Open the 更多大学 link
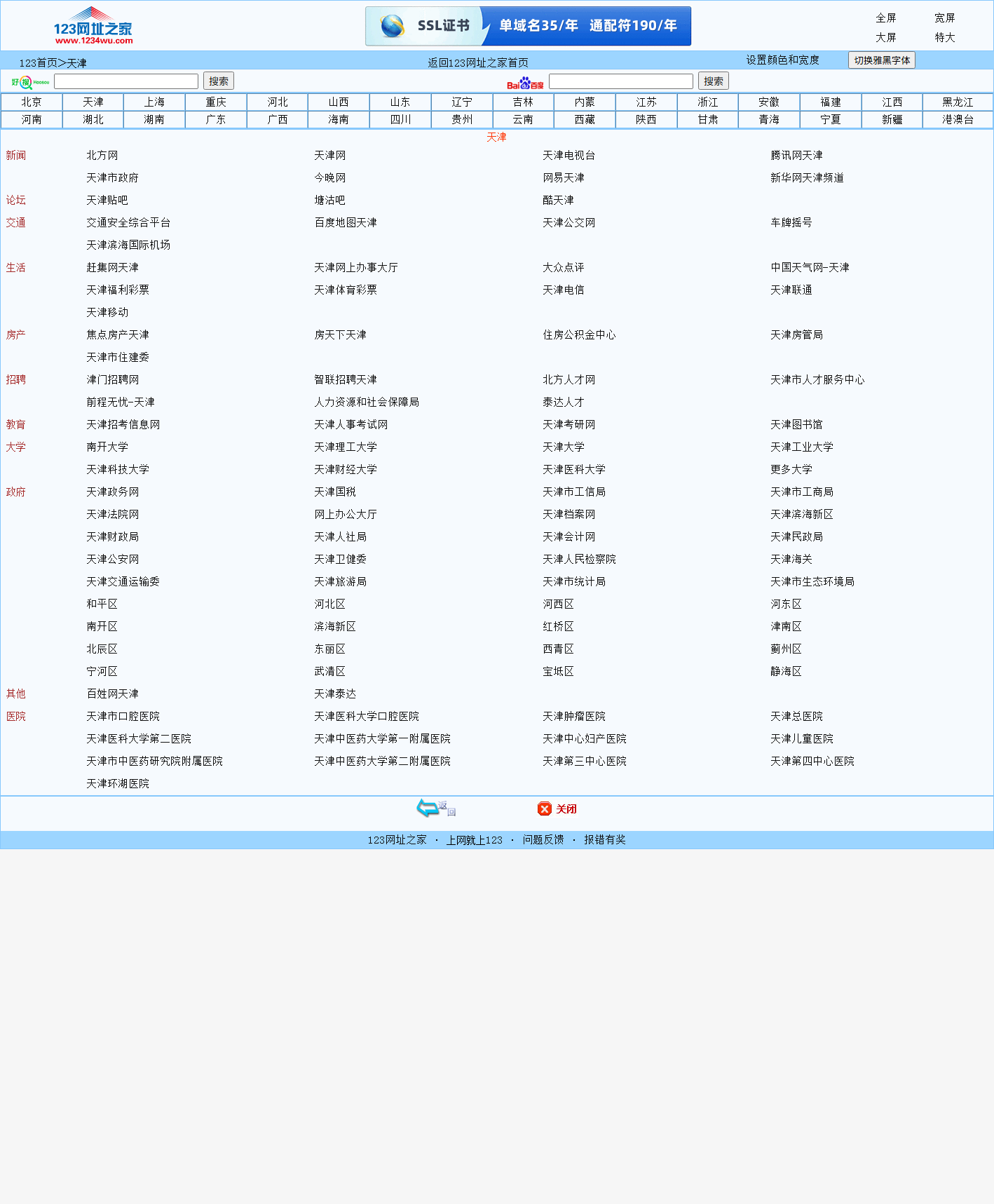 (791, 470)
